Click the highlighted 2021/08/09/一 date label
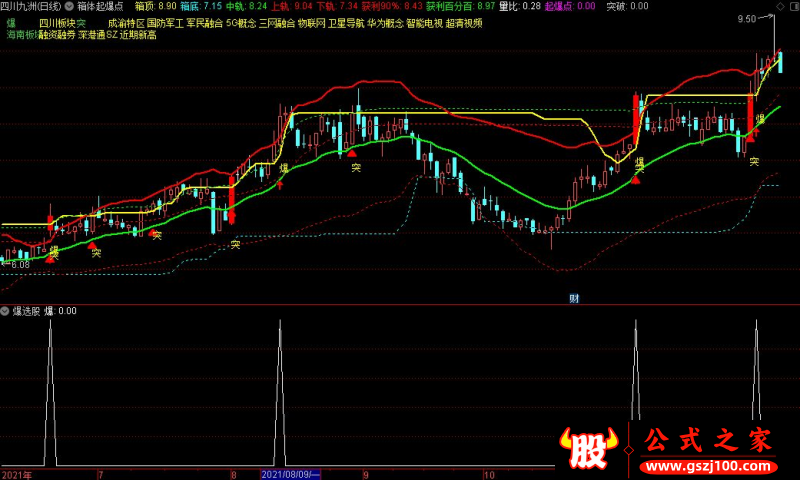This screenshot has width=800, height=480. 290,475
